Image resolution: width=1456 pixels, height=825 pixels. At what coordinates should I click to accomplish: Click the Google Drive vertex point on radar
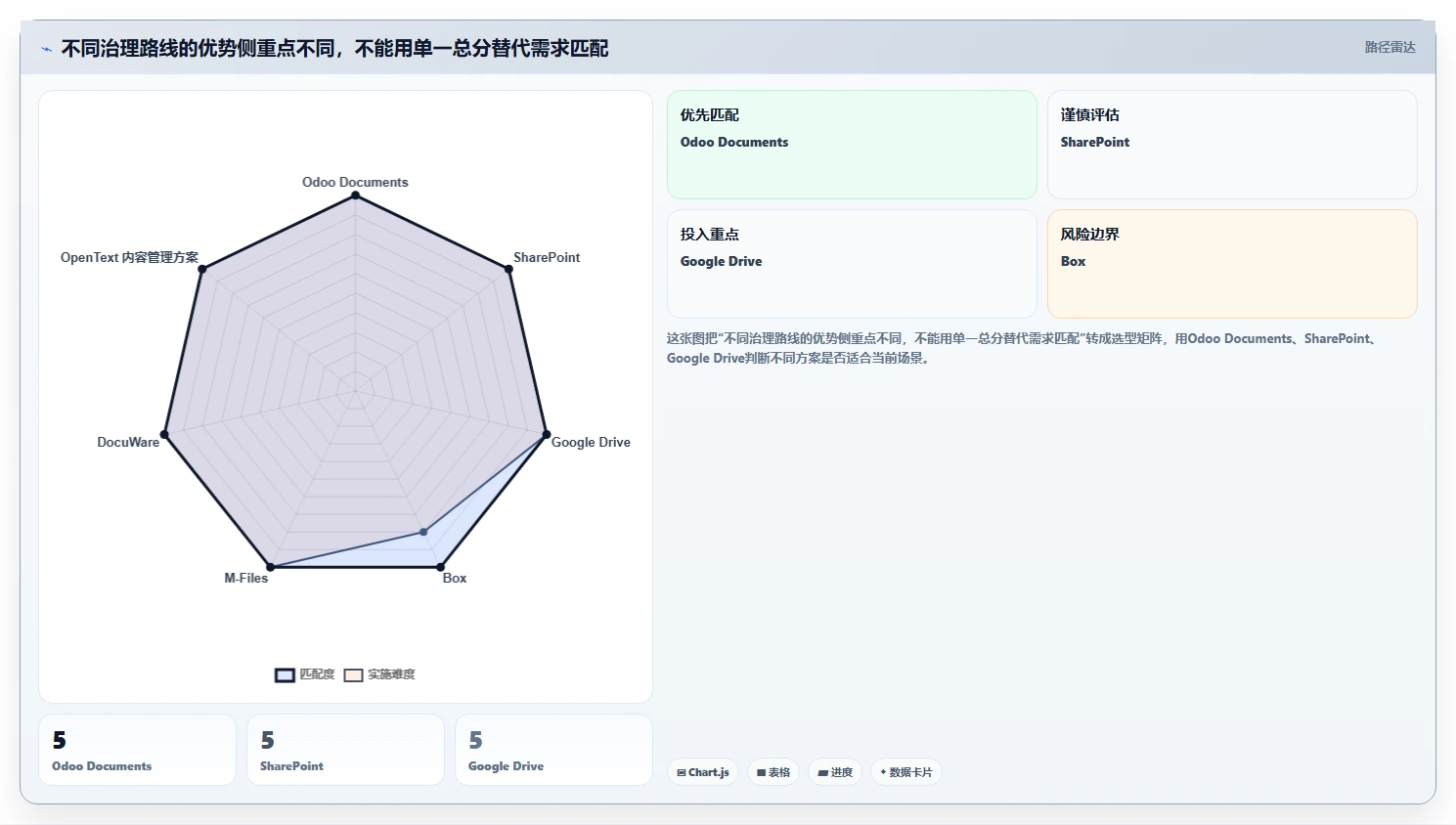point(547,434)
